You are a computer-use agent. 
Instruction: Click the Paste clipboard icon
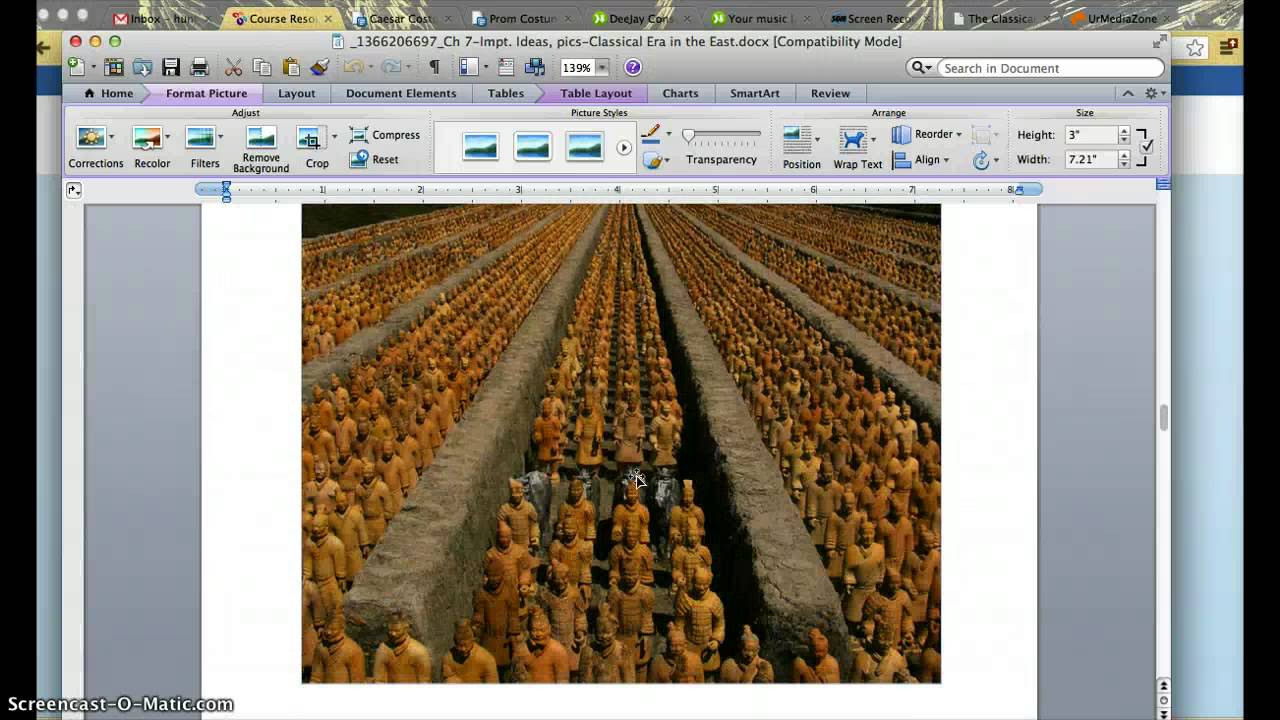(291, 67)
